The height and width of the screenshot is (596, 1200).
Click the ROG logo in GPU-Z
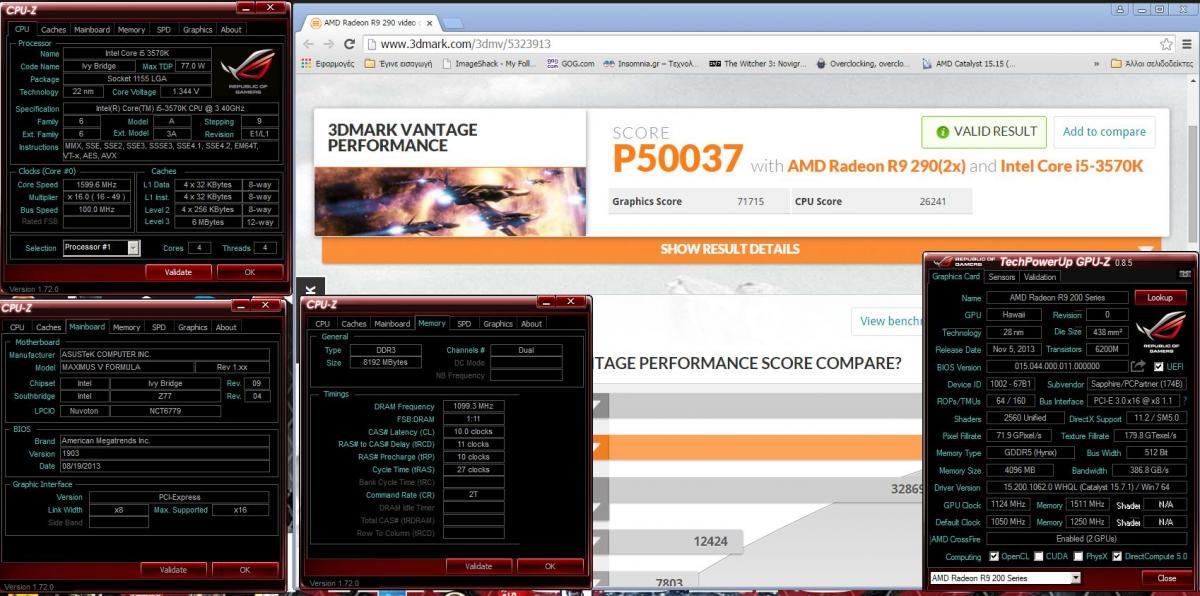pyautogui.click(x=1160, y=331)
